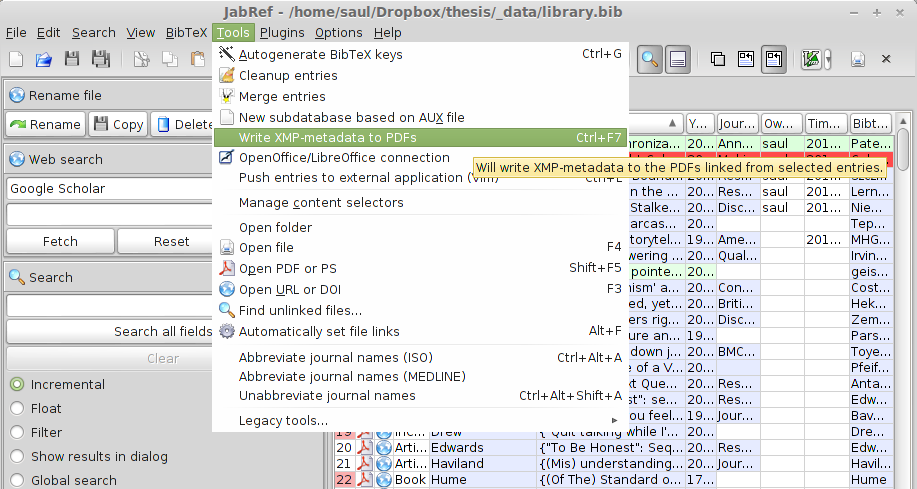Click the globe icon of Web search panel
The image size is (917, 489).
17,159
